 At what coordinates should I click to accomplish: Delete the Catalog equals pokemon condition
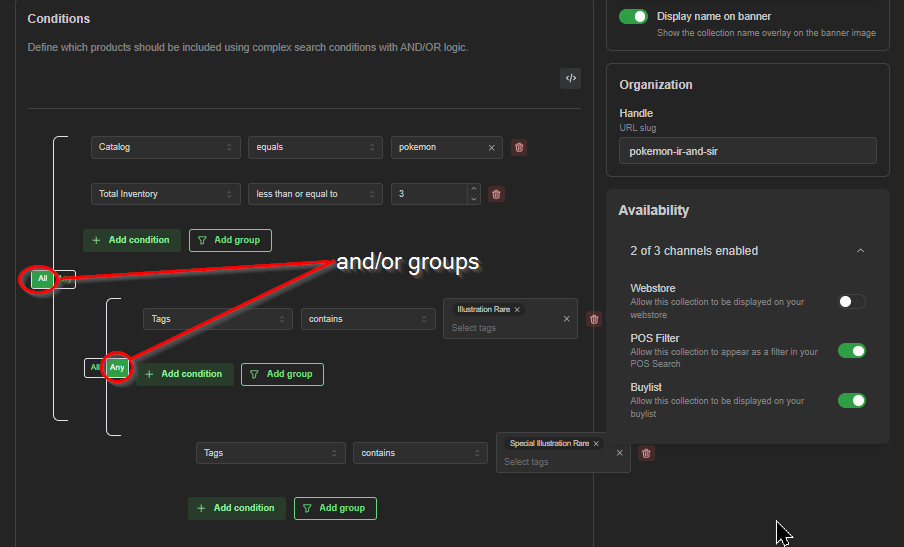(x=519, y=148)
